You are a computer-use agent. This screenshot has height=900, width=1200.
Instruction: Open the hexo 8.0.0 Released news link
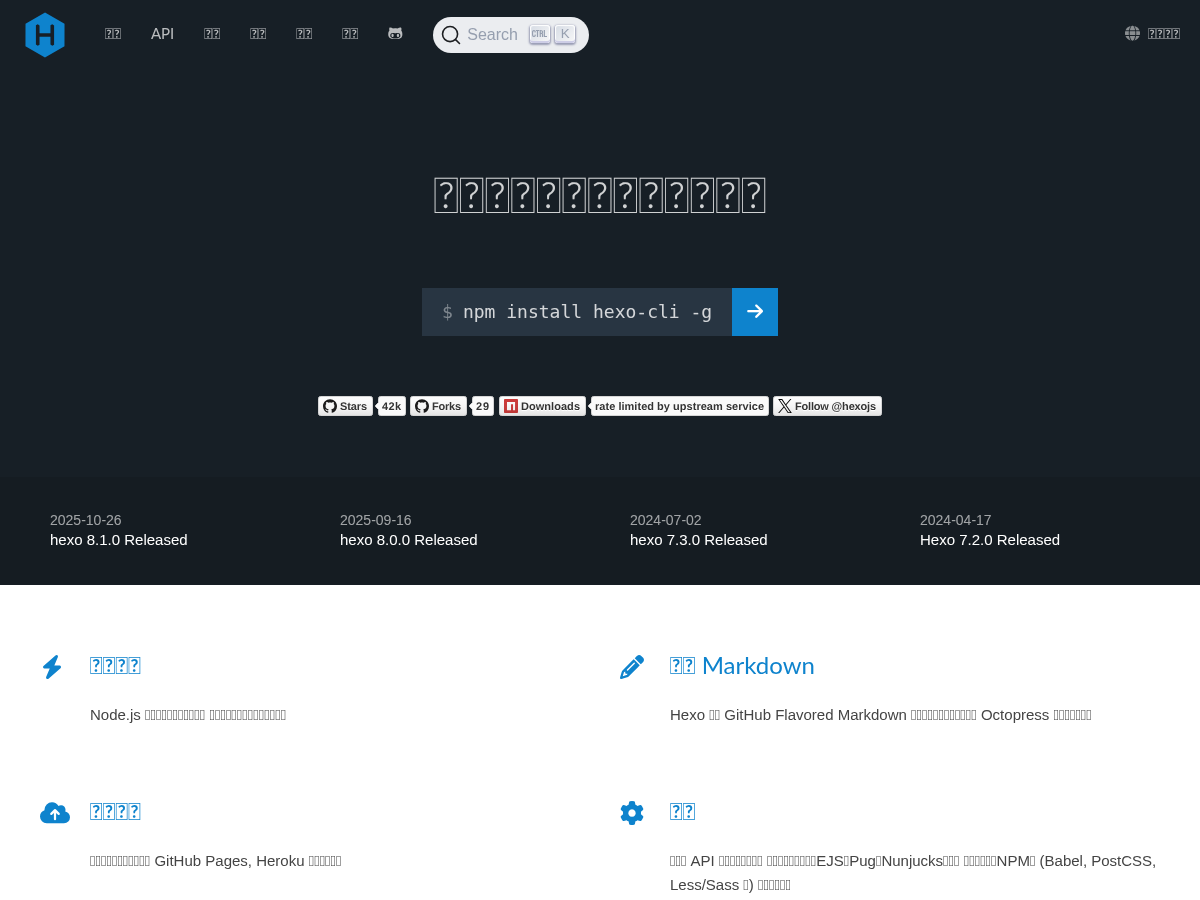[x=409, y=540]
